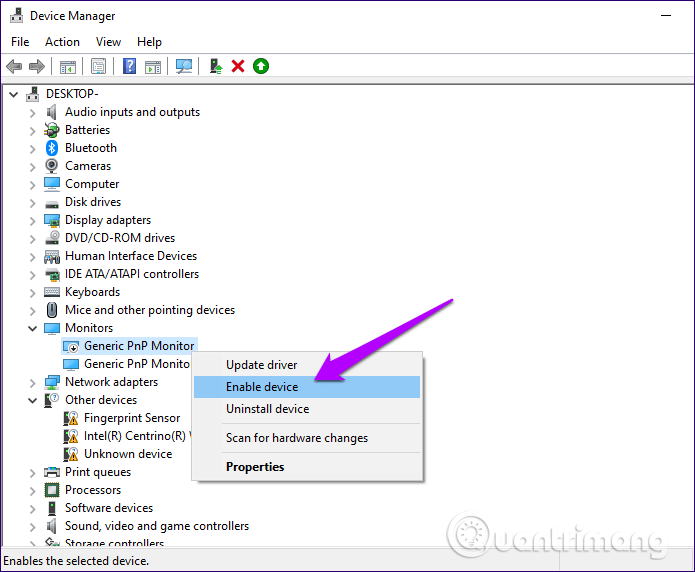695x572 pixels.
Task: Open the Properties toolbar icon
Action: click(98, 67)
